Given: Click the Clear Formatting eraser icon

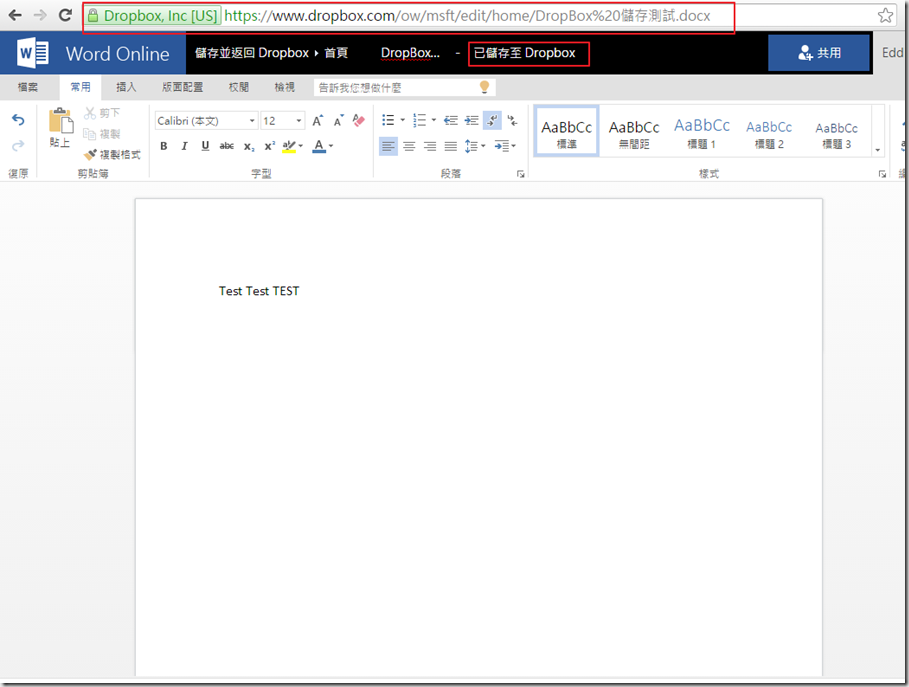Looking at the screenshot, I should pos(359,120).
